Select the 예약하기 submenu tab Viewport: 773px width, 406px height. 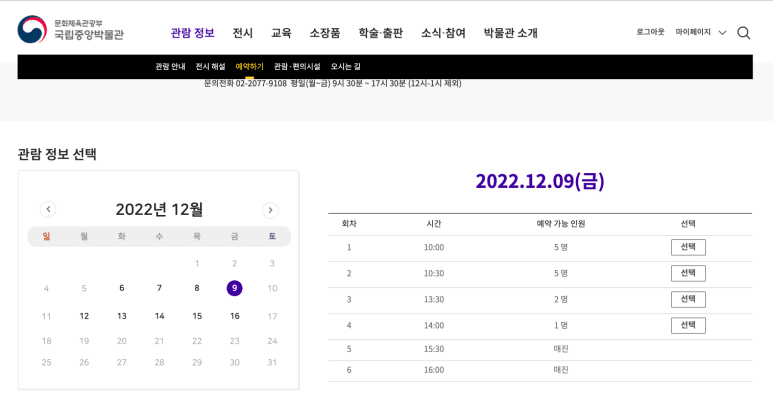point(249,67)
